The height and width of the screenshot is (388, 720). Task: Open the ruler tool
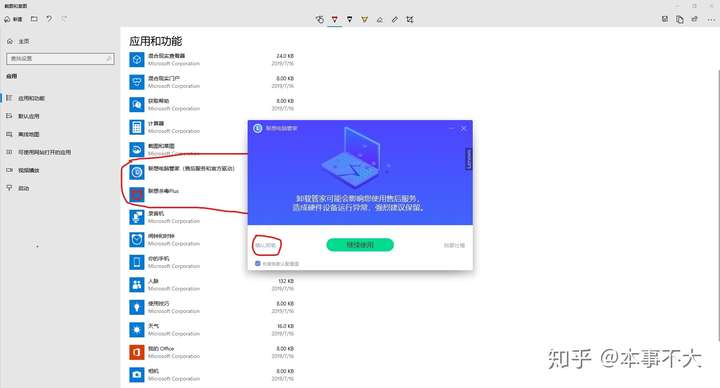[x=395, y=19]
